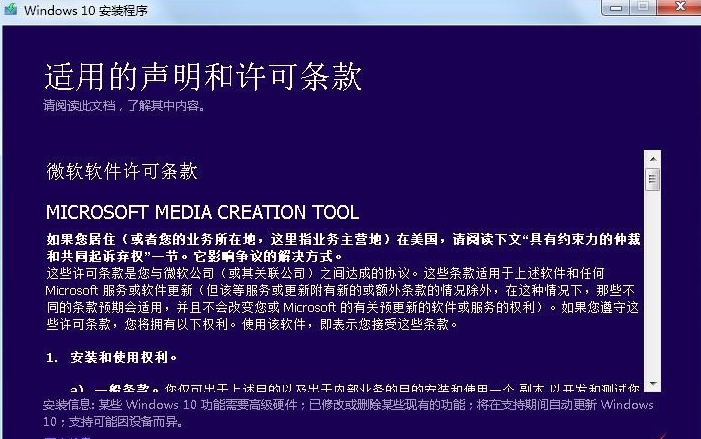Close the Windows 10 安装程序 window
This screenshot has height=439, width=701.
click(x=678, y=8)
